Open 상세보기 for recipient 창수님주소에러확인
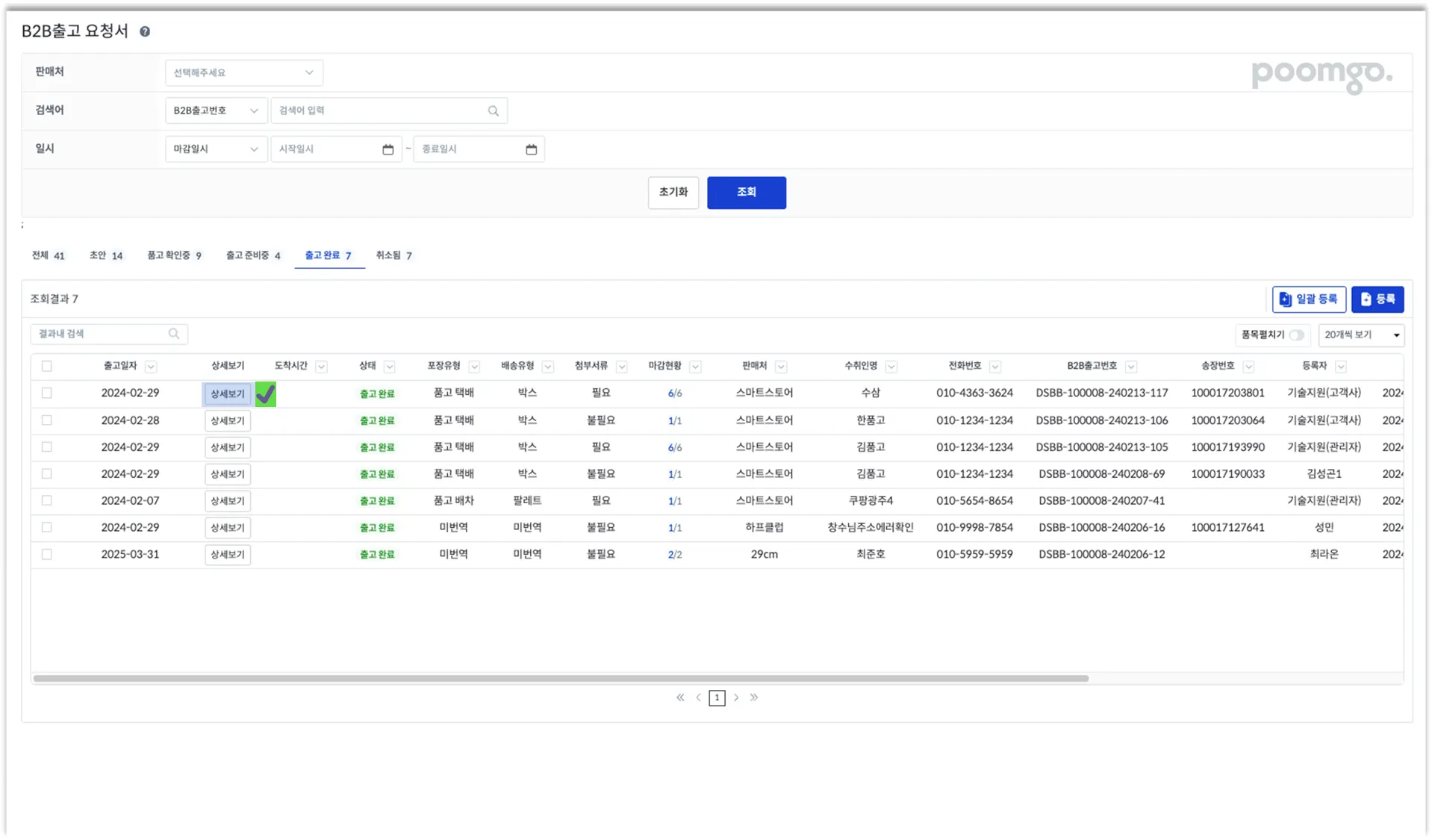This screenshot has height=840, width=1432. point(228,528)
